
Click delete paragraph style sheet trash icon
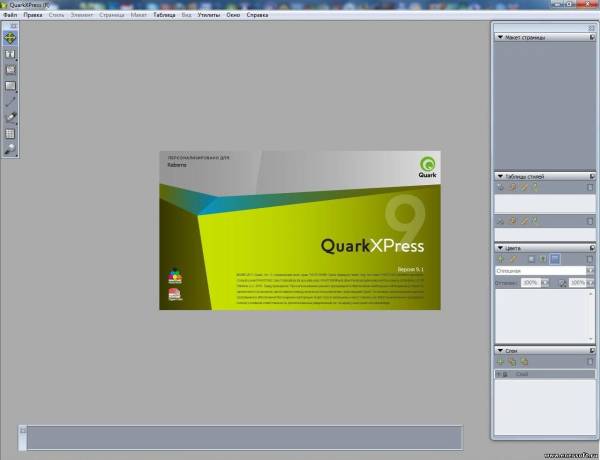click(x=590, y=188)
